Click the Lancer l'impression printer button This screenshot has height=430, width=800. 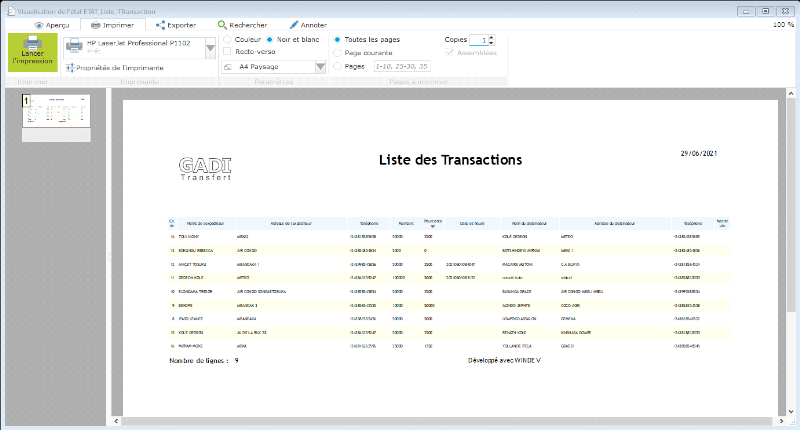32,51
